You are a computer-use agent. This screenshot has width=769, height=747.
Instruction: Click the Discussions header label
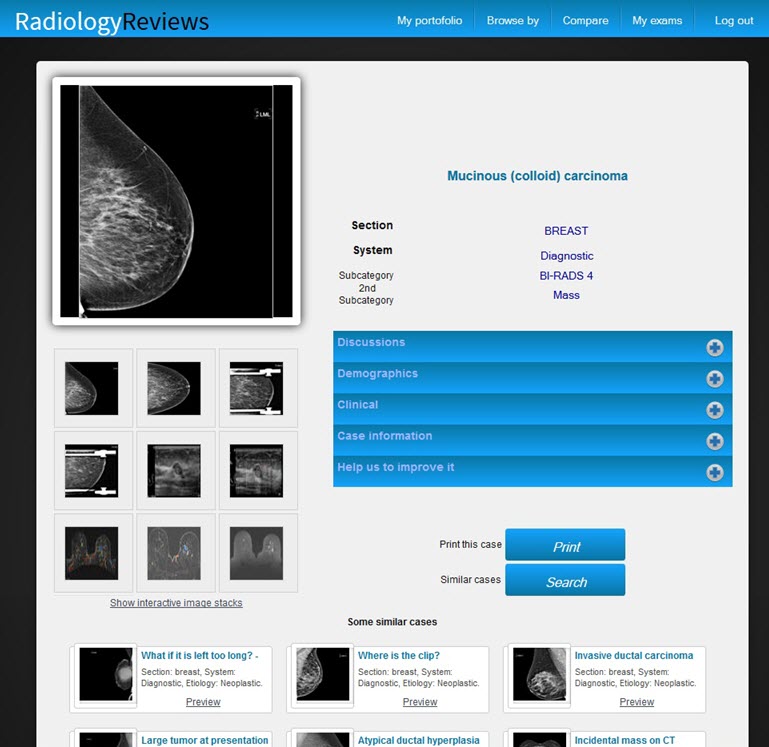tap(371, 342)
